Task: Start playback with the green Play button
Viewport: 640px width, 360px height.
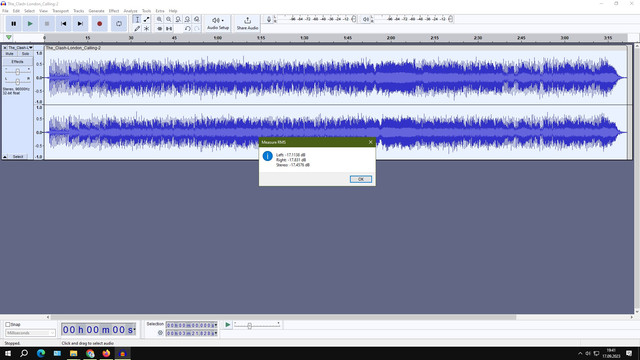Action: pos(30,24)
